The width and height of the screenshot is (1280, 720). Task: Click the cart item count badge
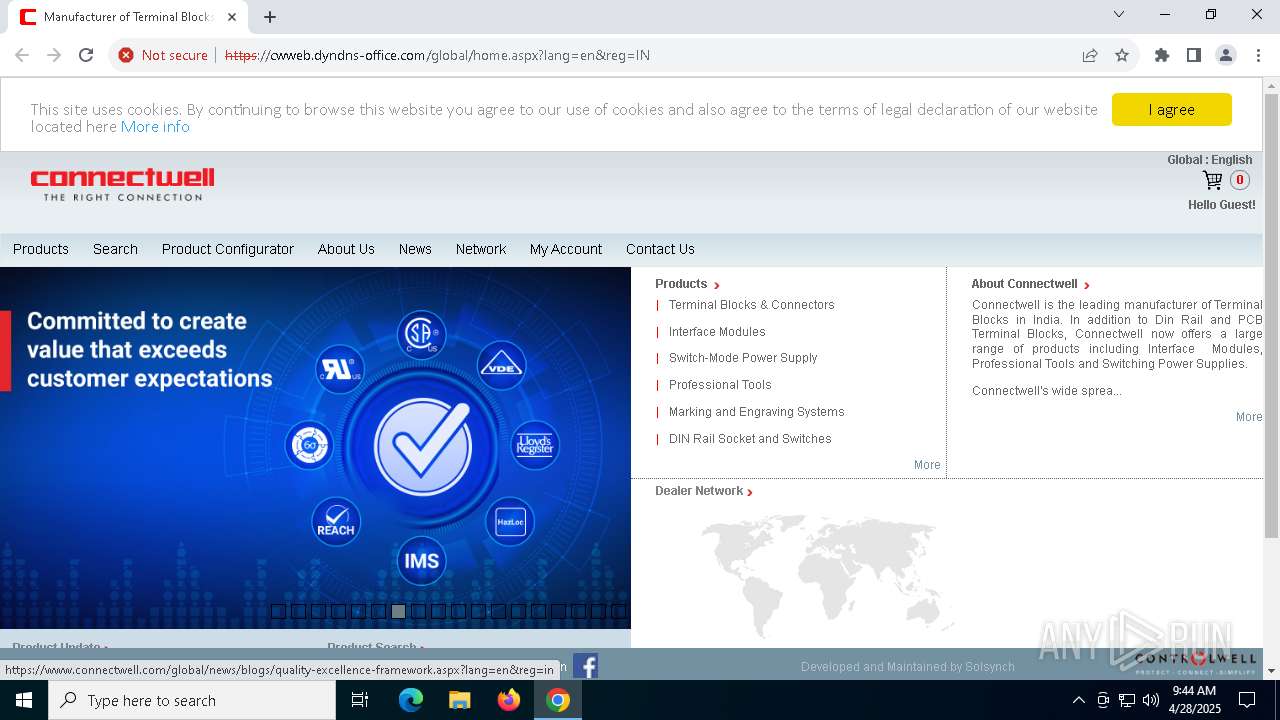pos(1240,180)
